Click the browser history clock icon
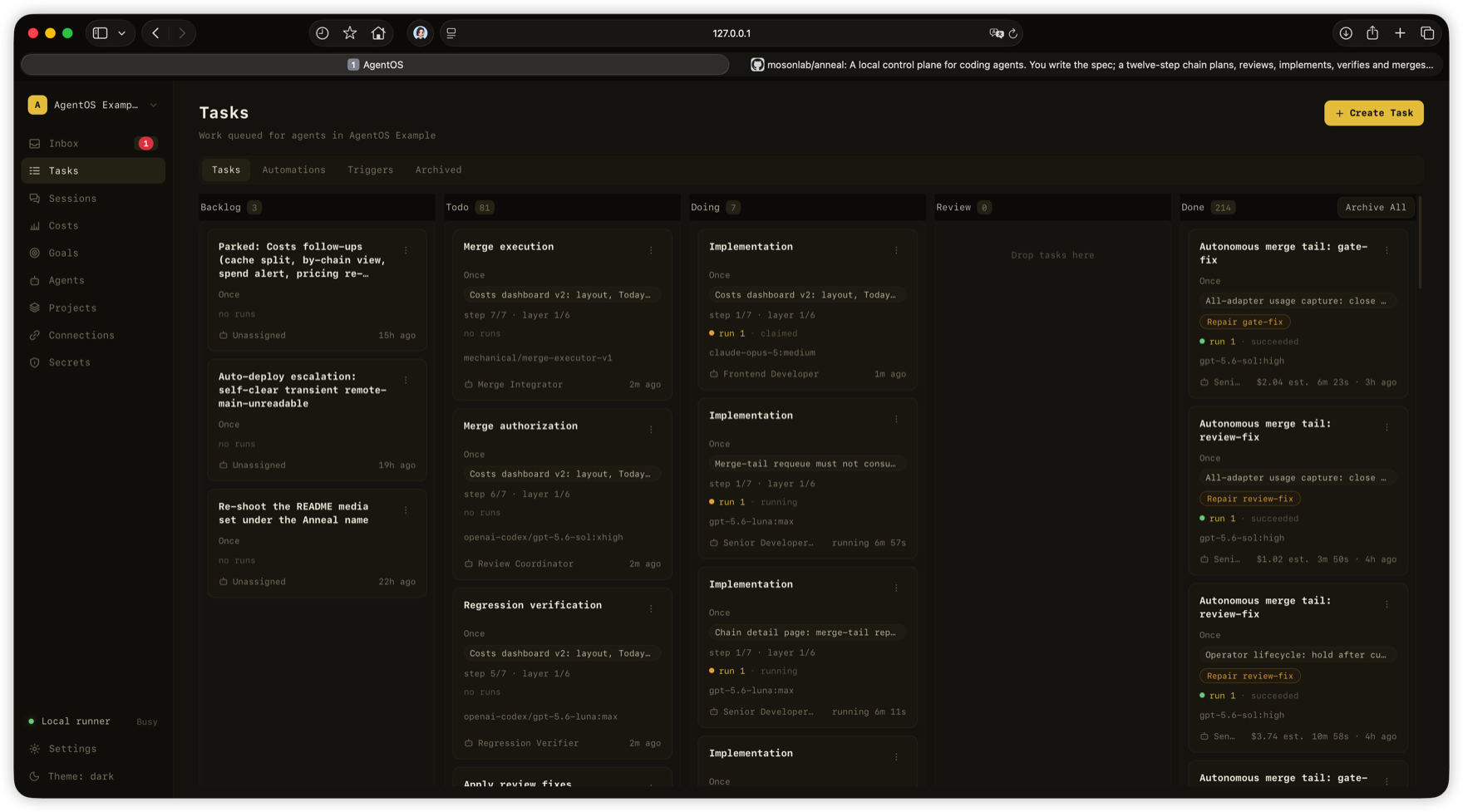Image resolution: width=1463 pixels, height=812 pixels. (323, 33)
